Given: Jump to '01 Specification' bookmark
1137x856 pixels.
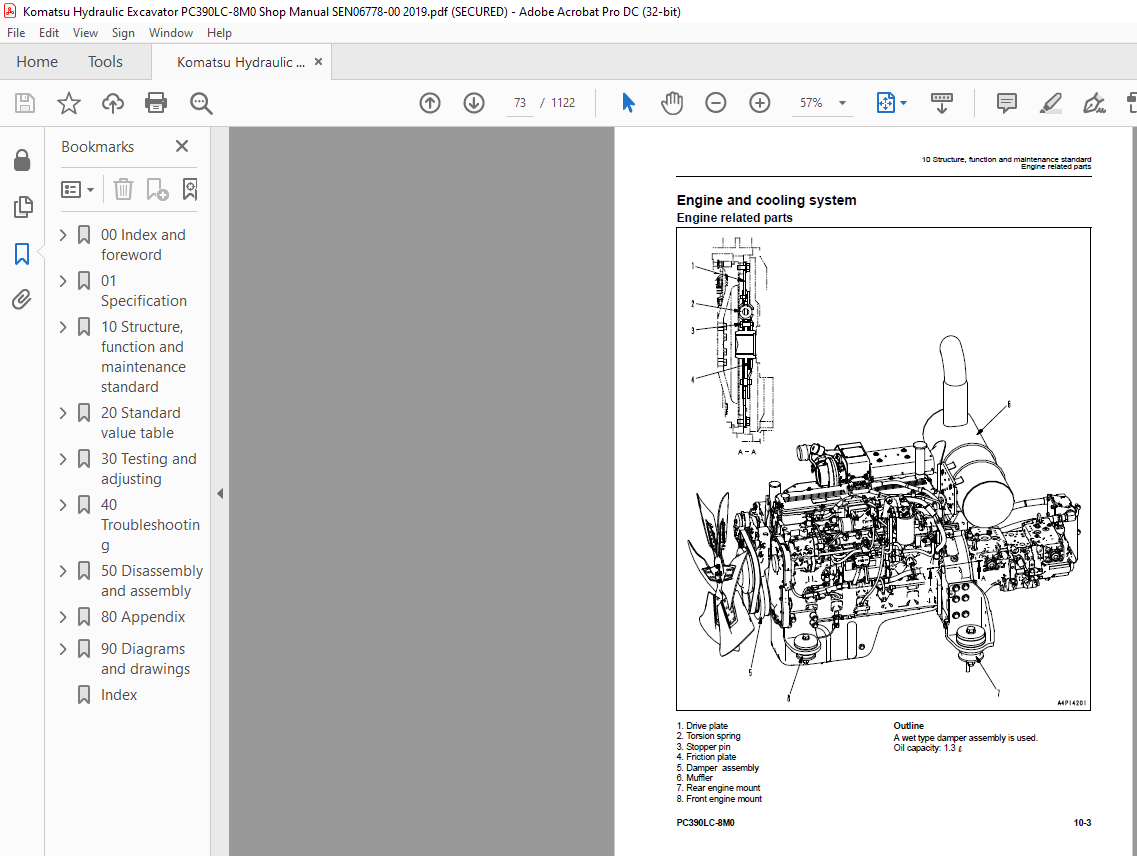Looking at the screenshot, I should [x=144, y=291].
